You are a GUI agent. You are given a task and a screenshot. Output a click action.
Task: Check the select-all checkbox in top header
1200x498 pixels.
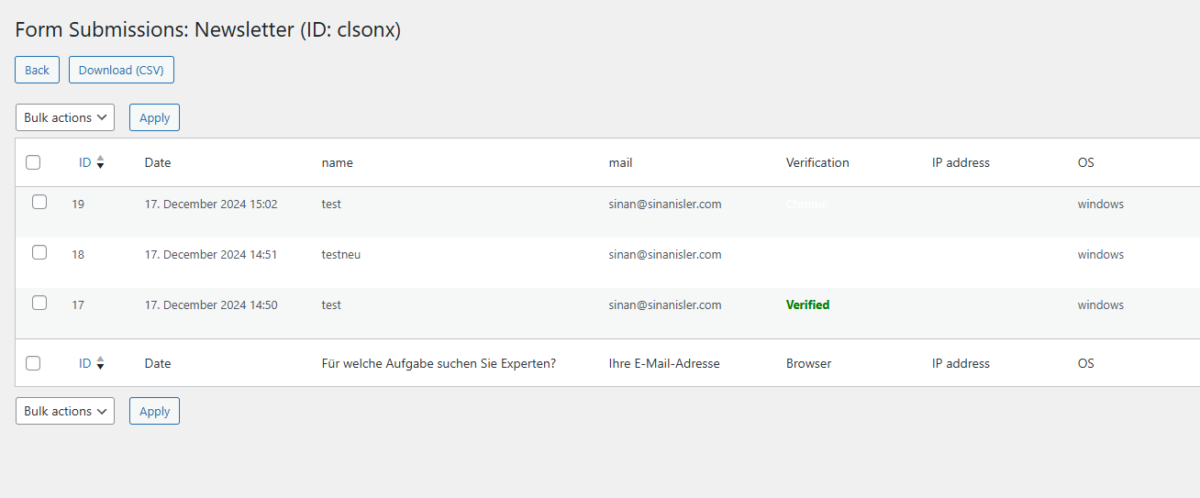[x=33, y=163]
